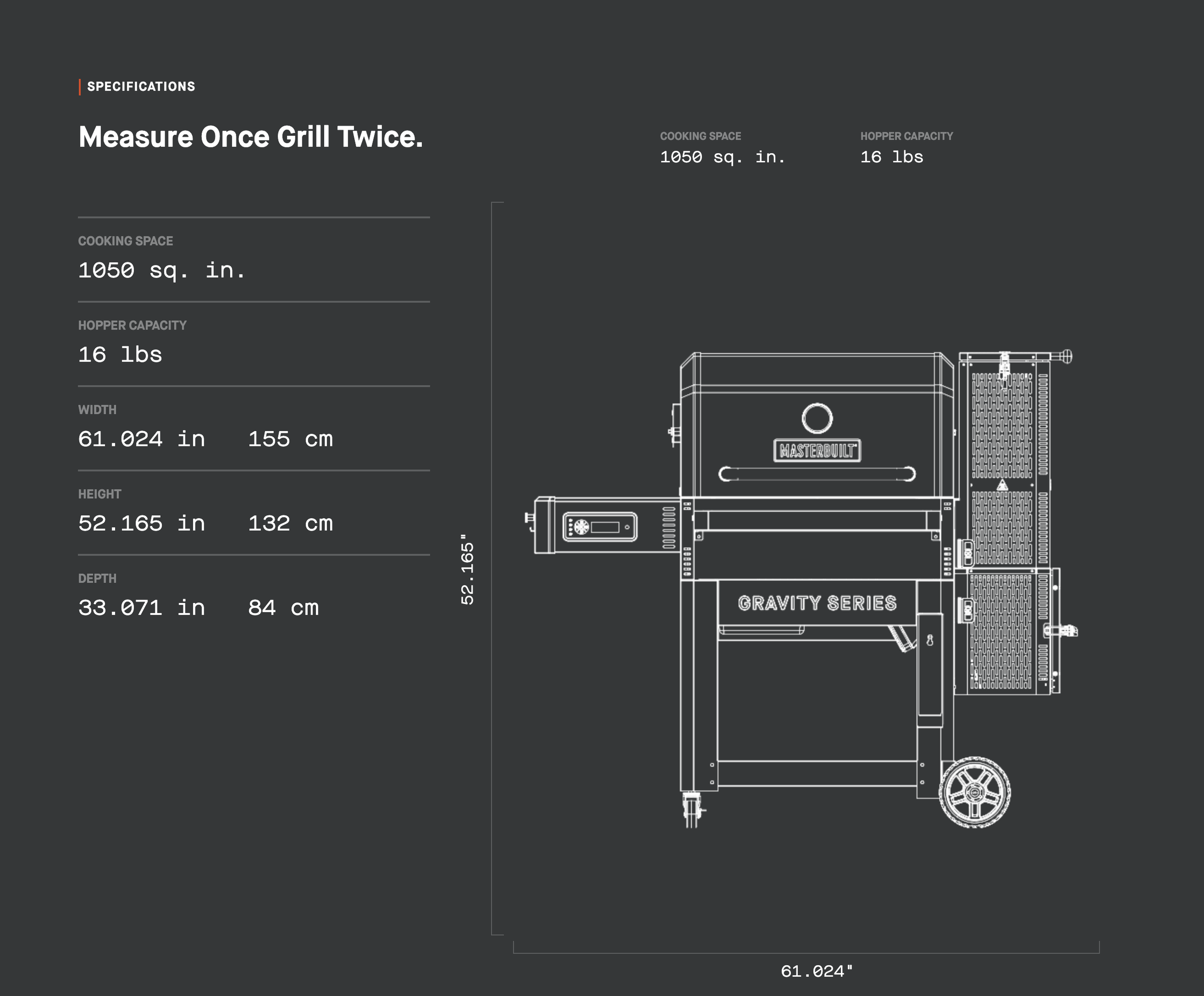The image size is (1204, 996).
Task: Click the 52.165 in height value
Action: pos(142,523)
